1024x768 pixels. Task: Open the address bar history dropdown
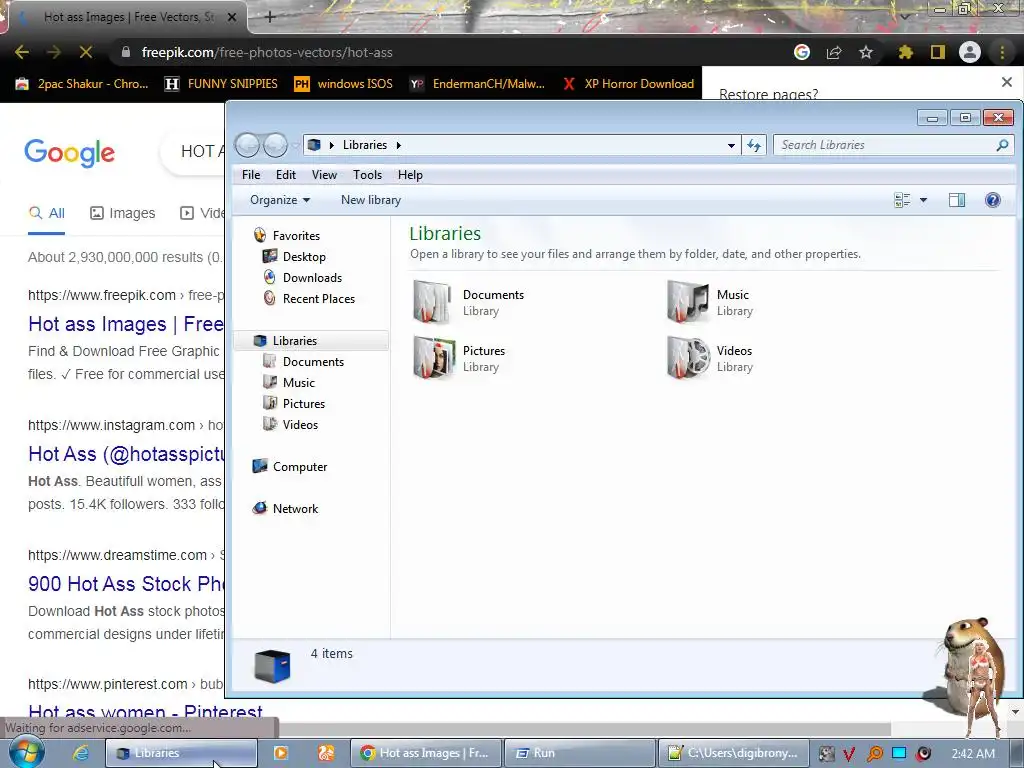click(x=731, y=146)
